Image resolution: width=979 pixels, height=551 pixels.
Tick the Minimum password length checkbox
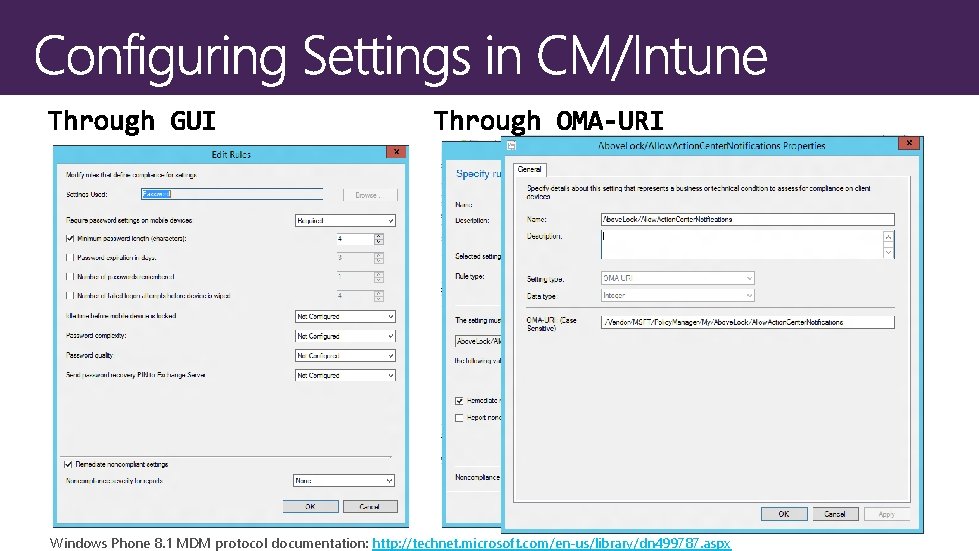70,238
